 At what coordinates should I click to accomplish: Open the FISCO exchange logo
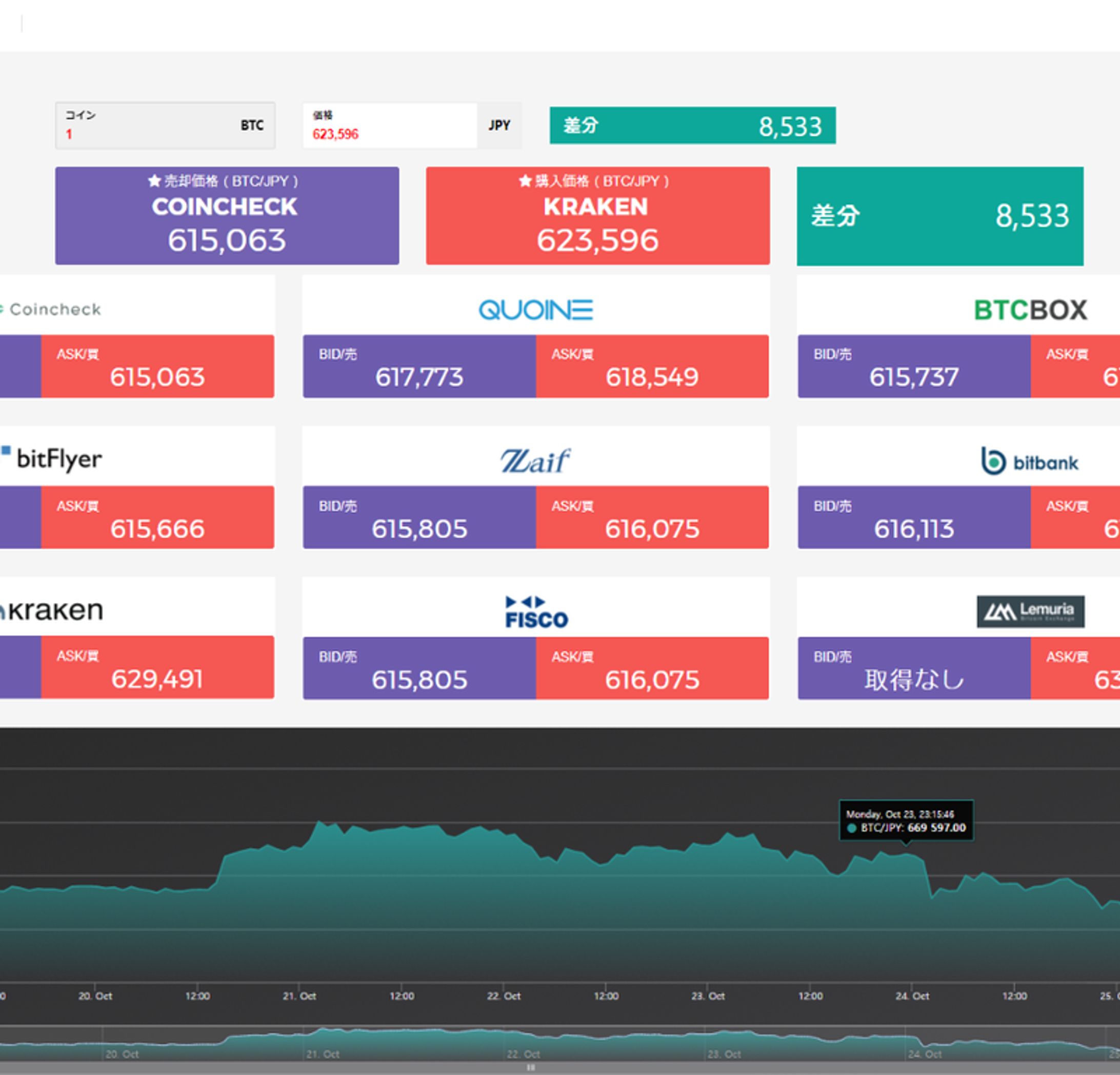click(x=536, y=612)
